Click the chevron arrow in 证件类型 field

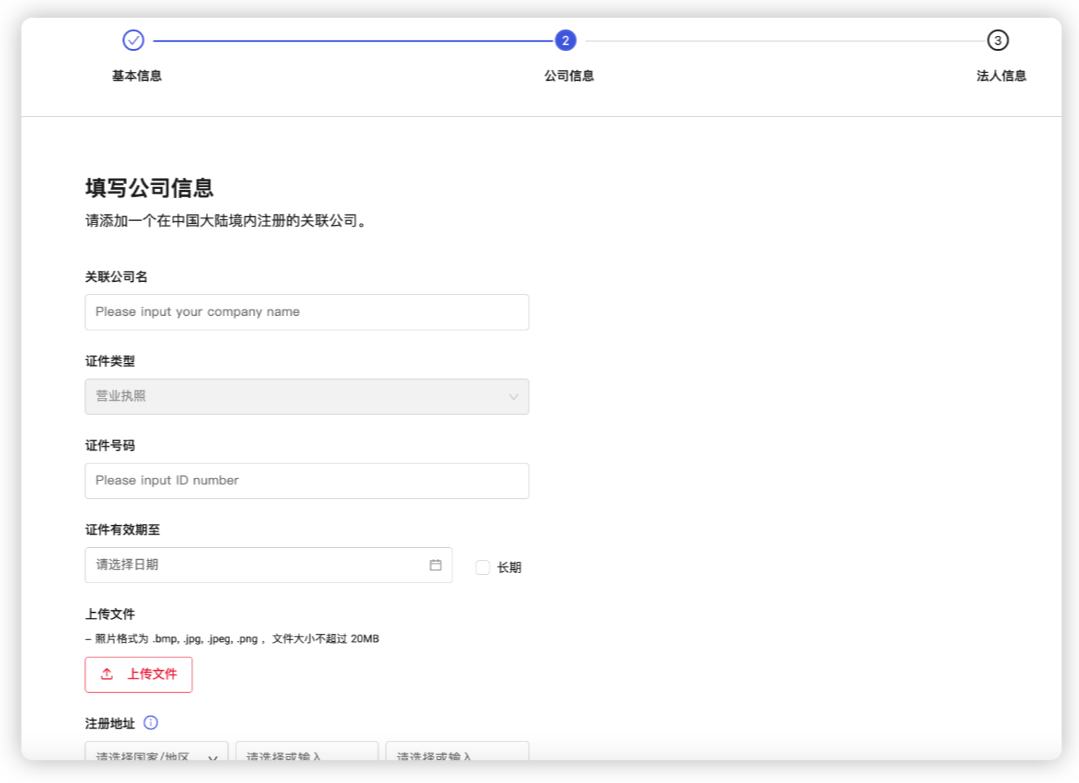[513, 397]
